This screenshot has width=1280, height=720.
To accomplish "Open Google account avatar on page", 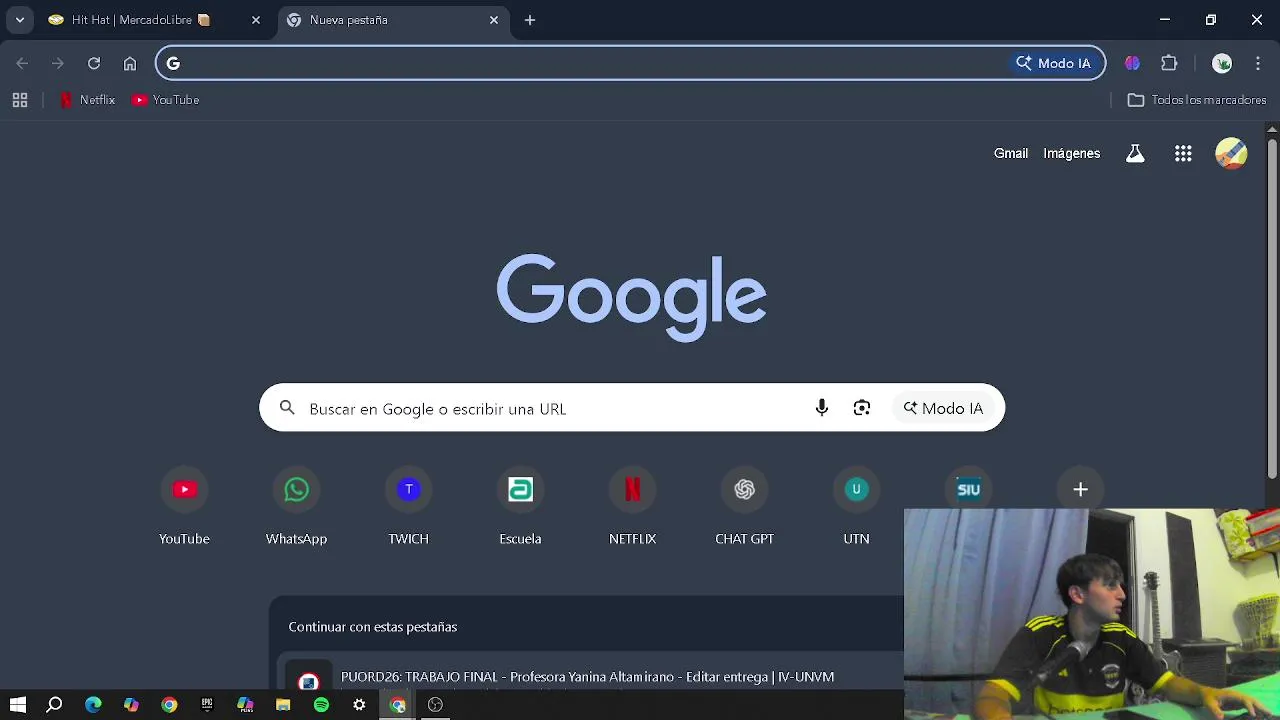I will (x=1231, y=153).
